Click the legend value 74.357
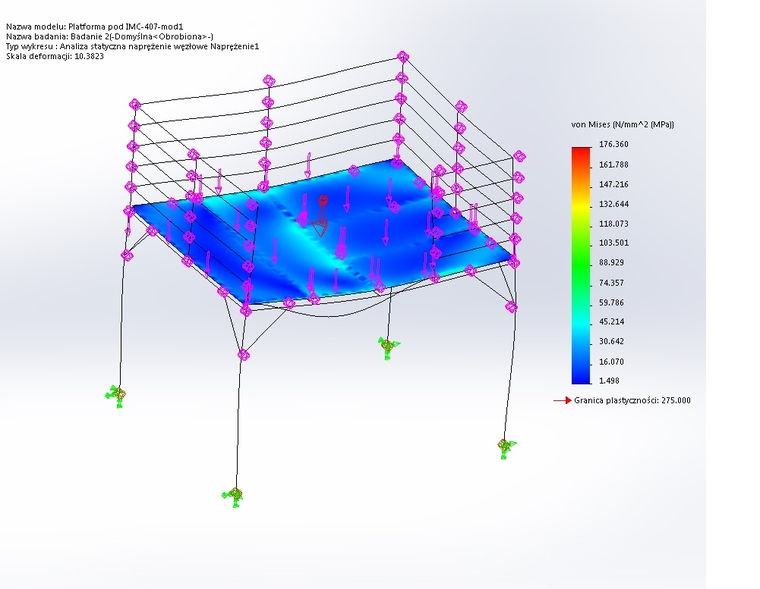This screenshot has height=589, width=760. [612, 283]
